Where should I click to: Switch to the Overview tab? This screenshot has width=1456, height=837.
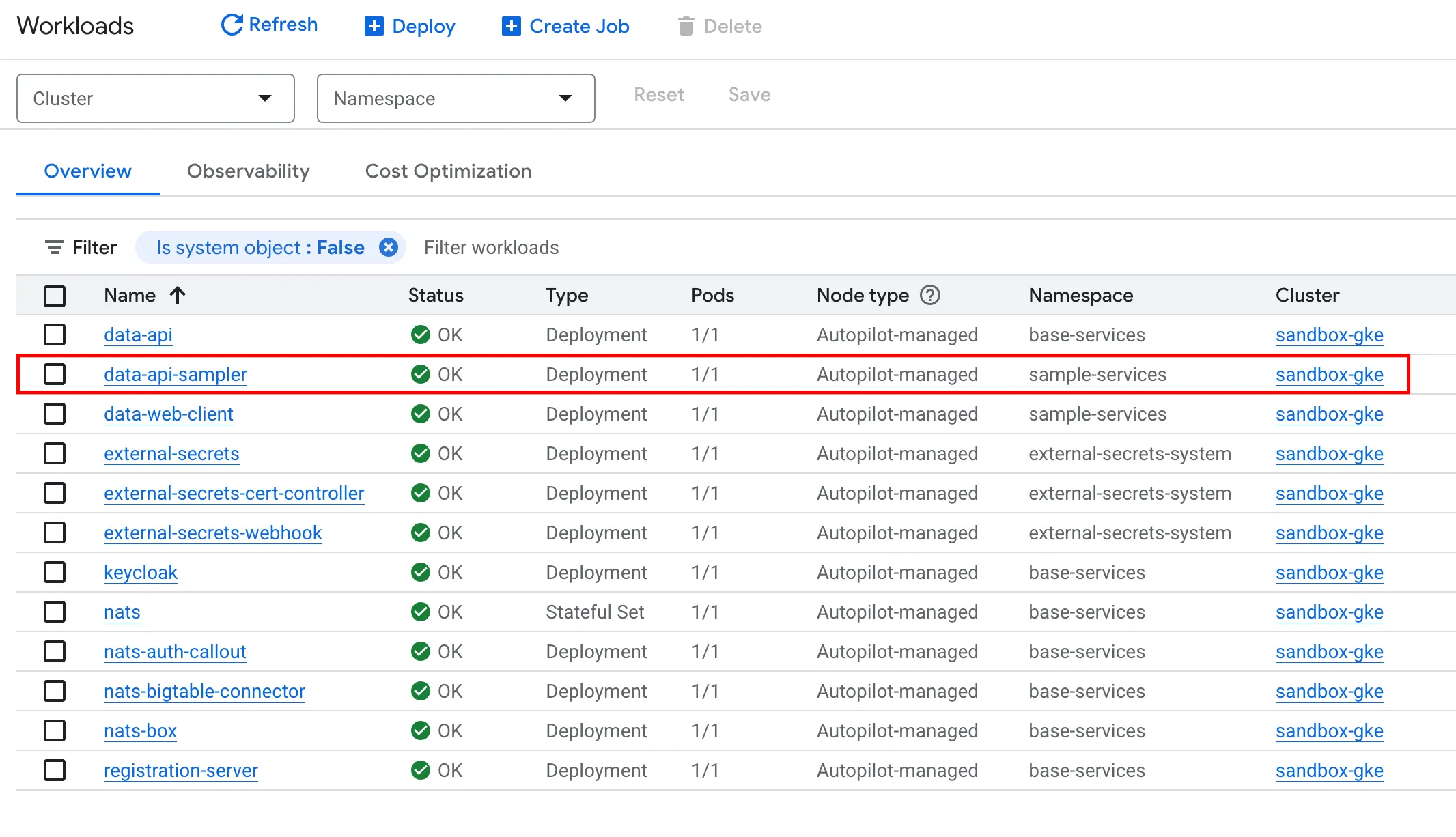[x=87, y=171]
